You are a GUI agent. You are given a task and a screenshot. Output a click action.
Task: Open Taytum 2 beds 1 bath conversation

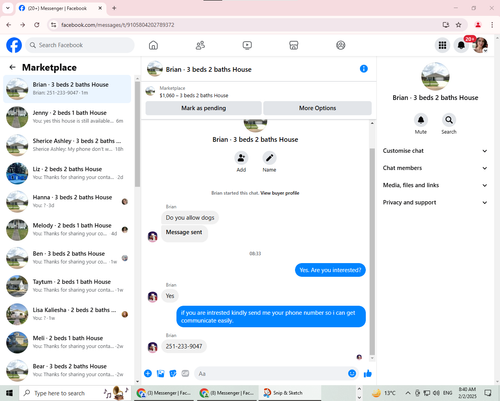coord(67,286)
